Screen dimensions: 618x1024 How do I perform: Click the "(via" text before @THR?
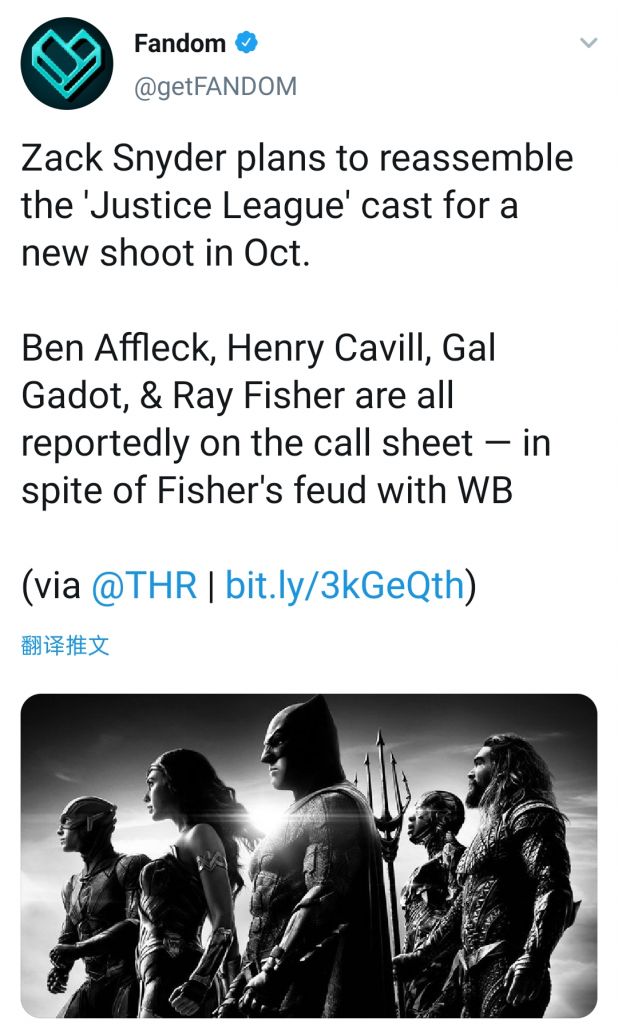[51, 585]
